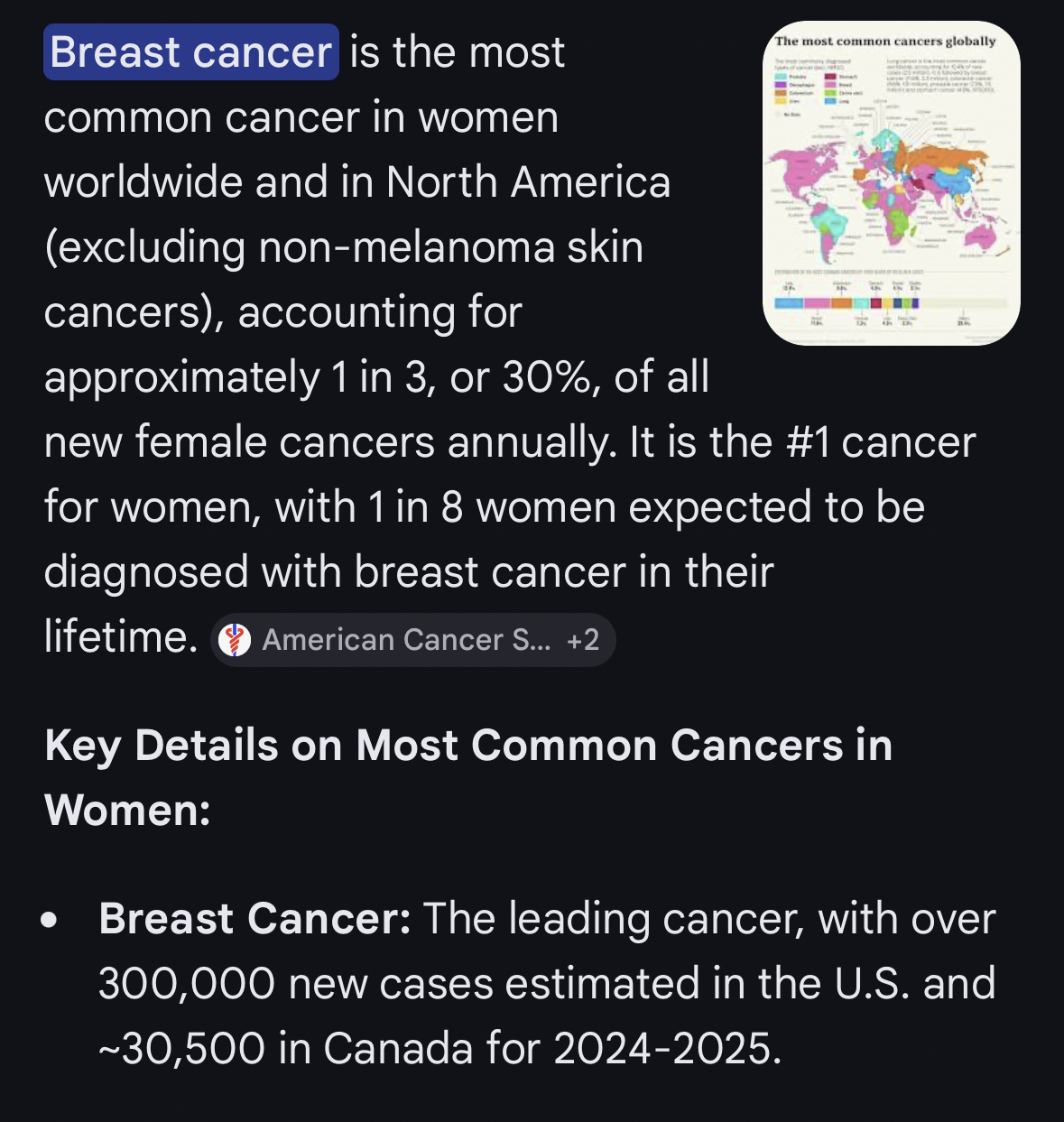Image resolution: width=1064 pixels, height=1122 pixels.
Task: Click the infographic title 'The most common cancers globally'
Action: click(x=884, y=42)
